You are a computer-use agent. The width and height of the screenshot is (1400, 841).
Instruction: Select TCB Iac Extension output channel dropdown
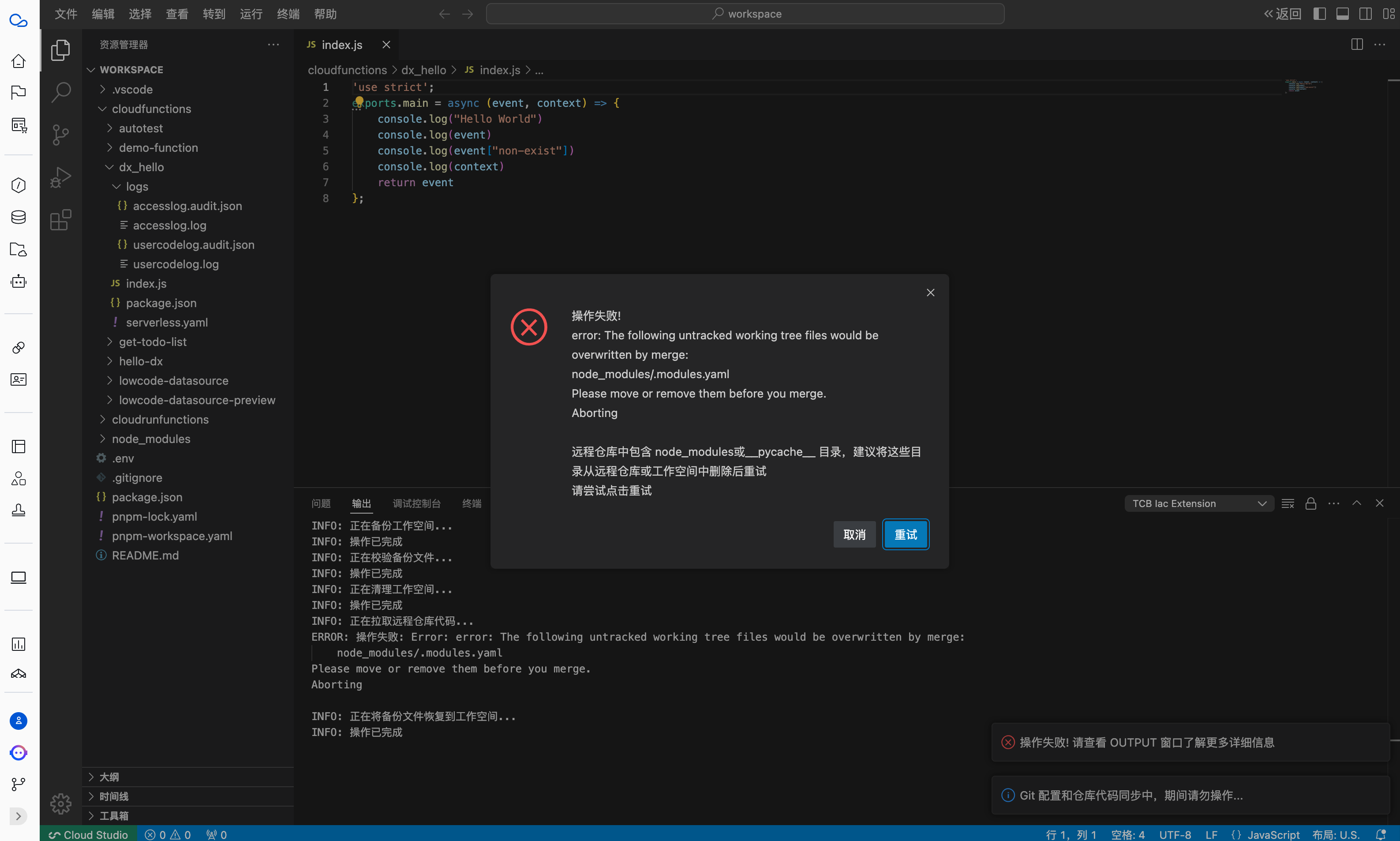tap(1199, 503)
